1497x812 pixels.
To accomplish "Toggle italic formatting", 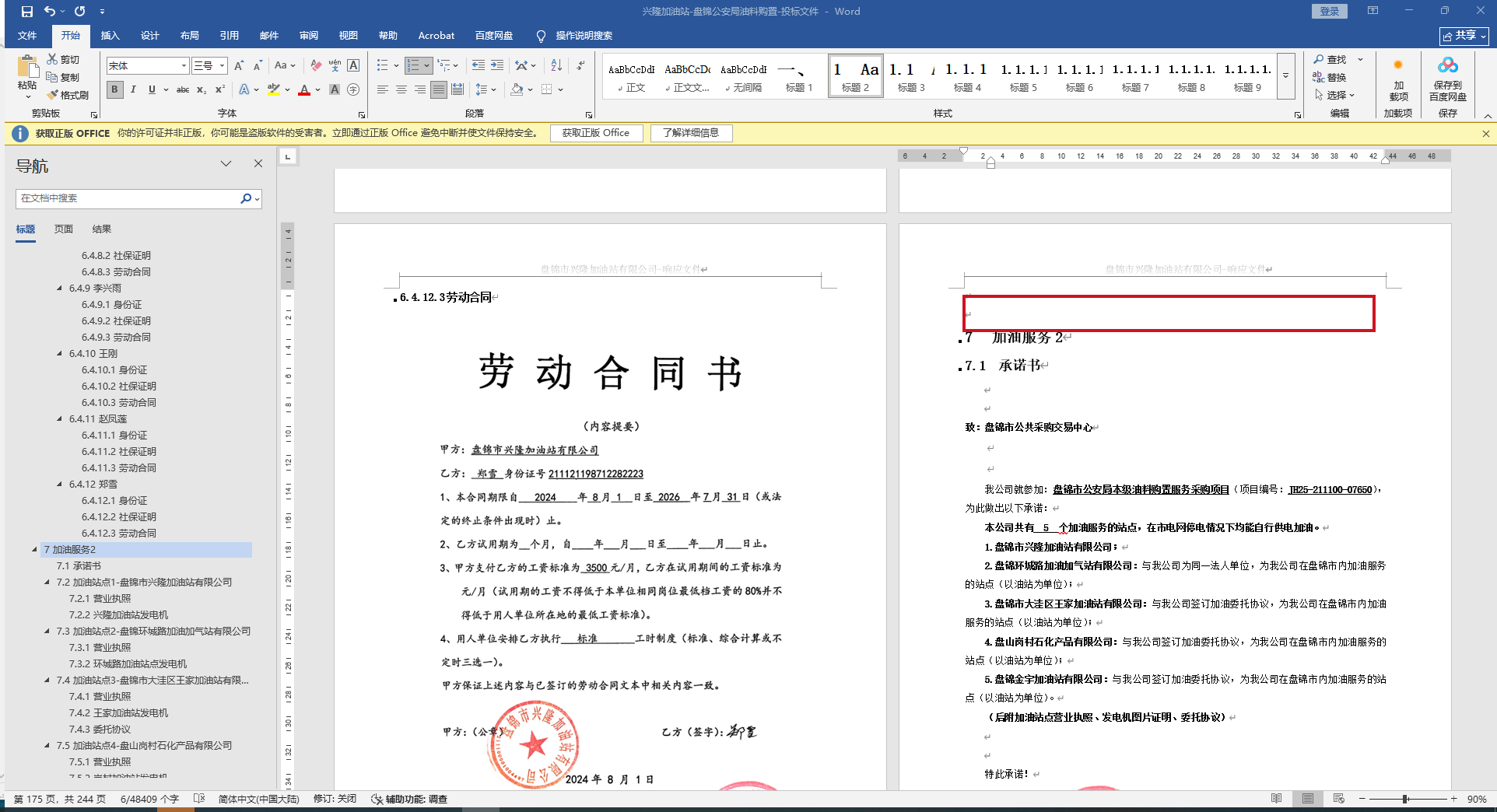I will [133, 89].
